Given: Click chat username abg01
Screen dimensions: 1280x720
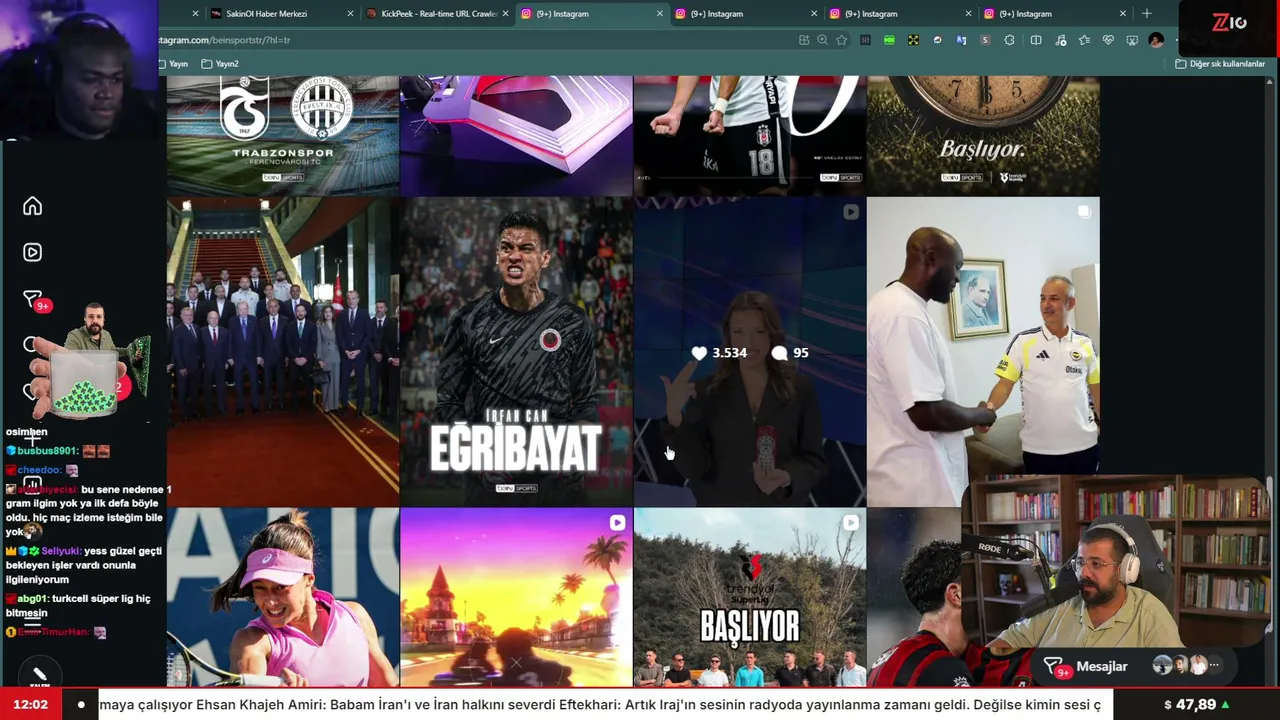Looking at the screenshot, I should point(32,598).
